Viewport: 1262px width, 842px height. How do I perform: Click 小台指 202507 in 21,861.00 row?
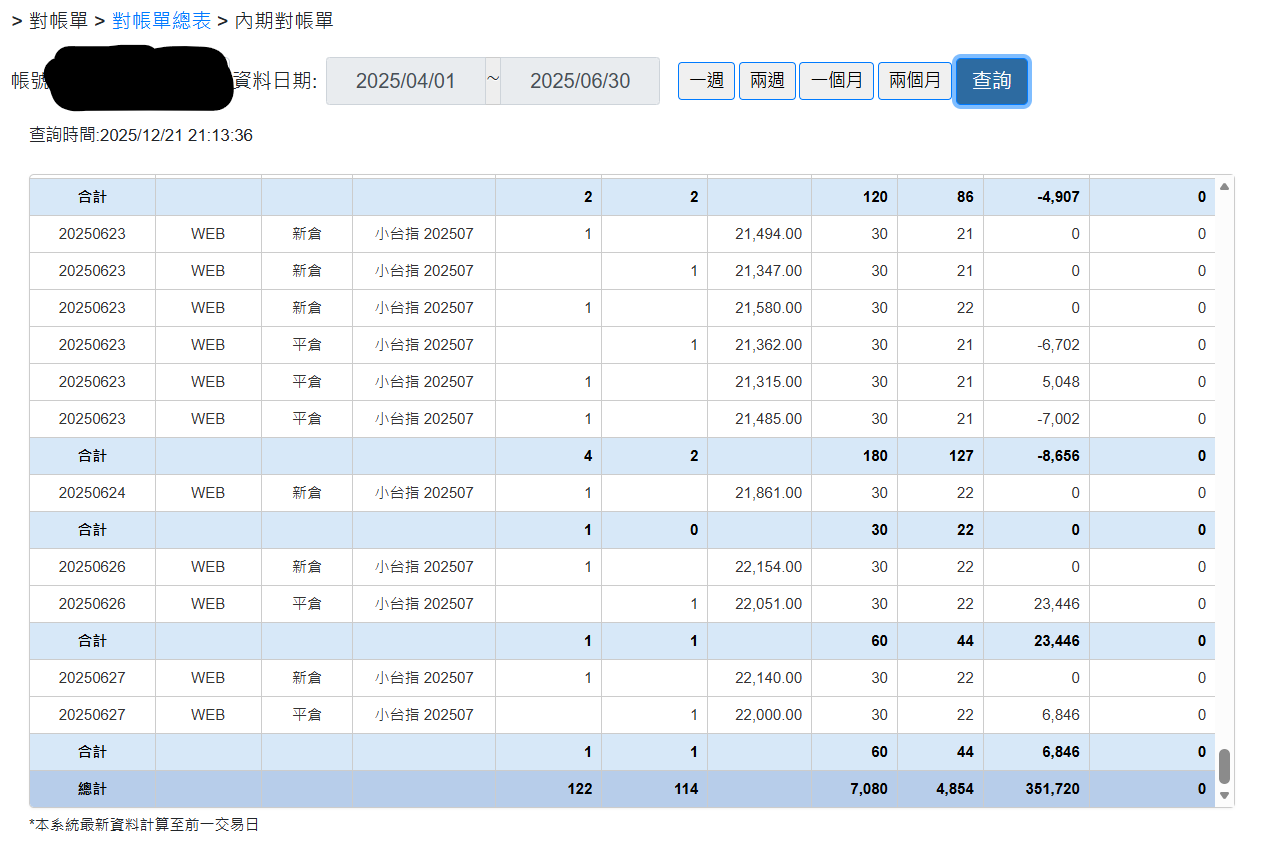[424, 493]
